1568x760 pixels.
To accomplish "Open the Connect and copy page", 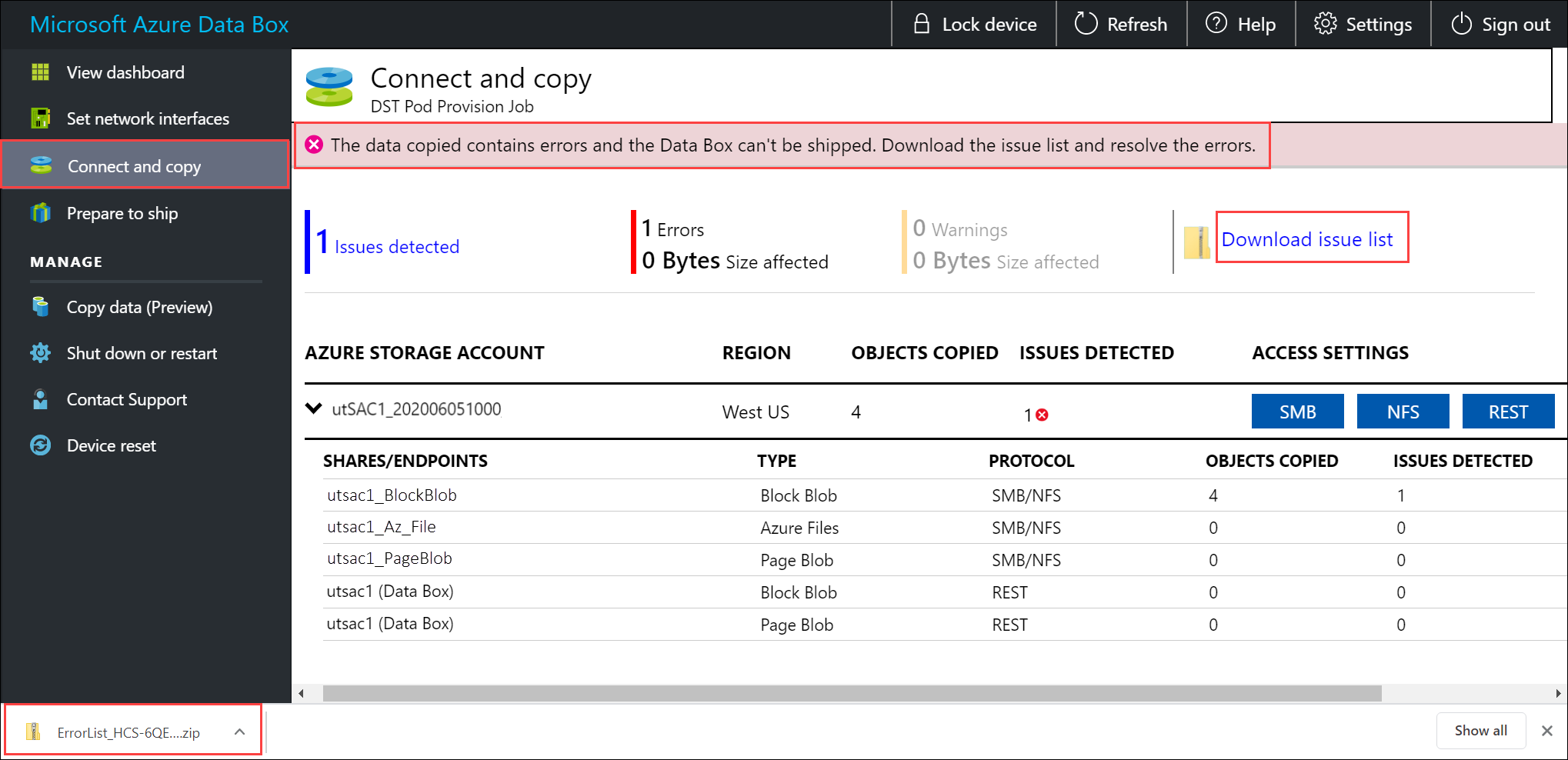I will 134,166.
